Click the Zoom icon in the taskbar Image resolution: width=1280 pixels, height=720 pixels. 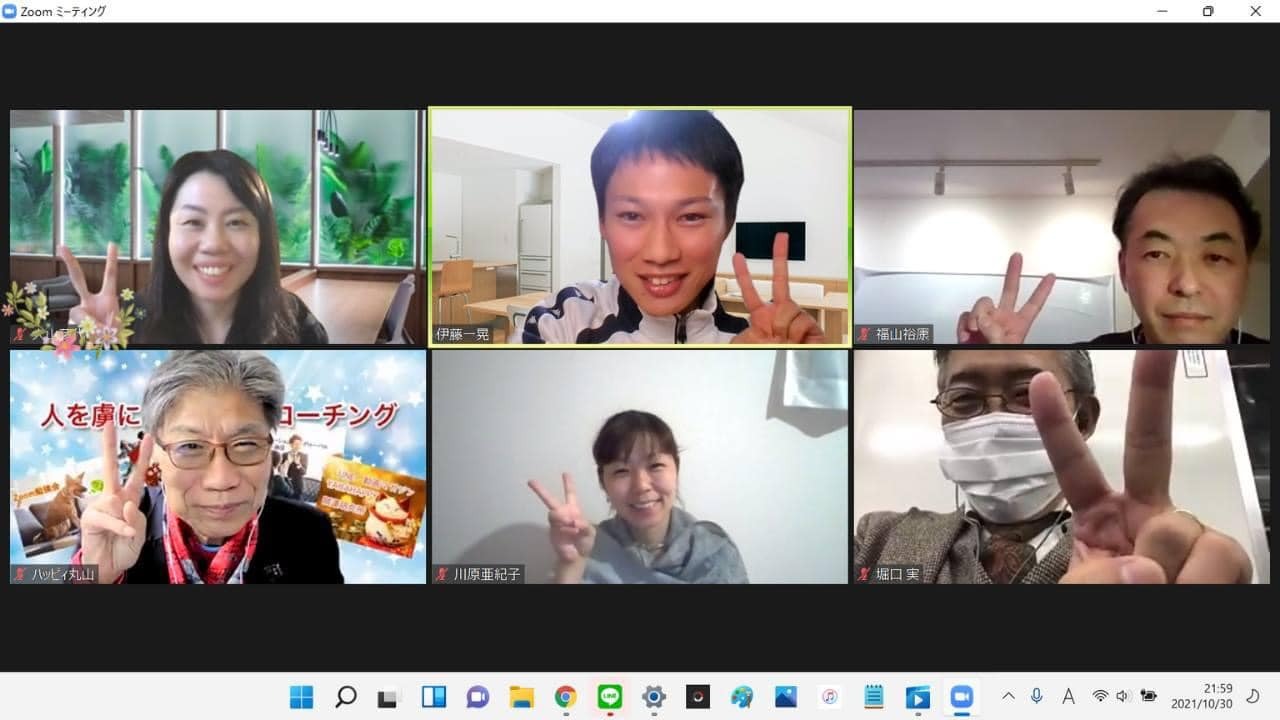click(962, 697)
